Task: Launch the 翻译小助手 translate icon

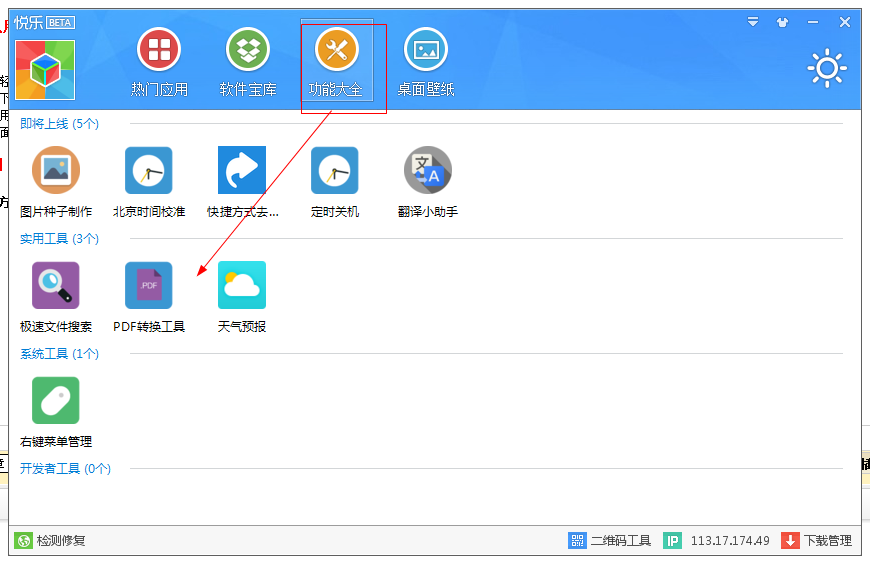Action: (x=428, y=170)
